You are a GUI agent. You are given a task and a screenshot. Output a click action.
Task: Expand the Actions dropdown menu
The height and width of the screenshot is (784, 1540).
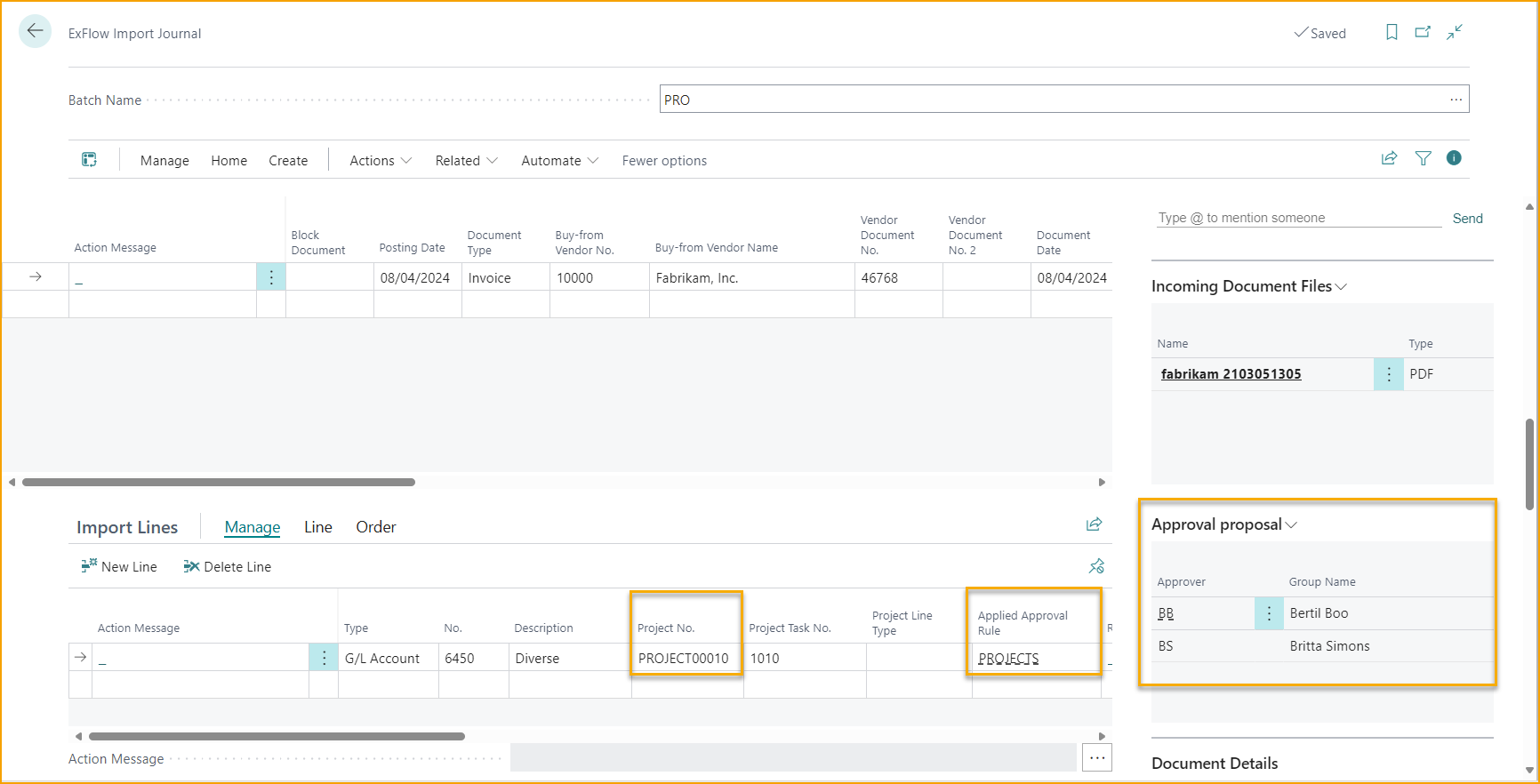[380, 161]
